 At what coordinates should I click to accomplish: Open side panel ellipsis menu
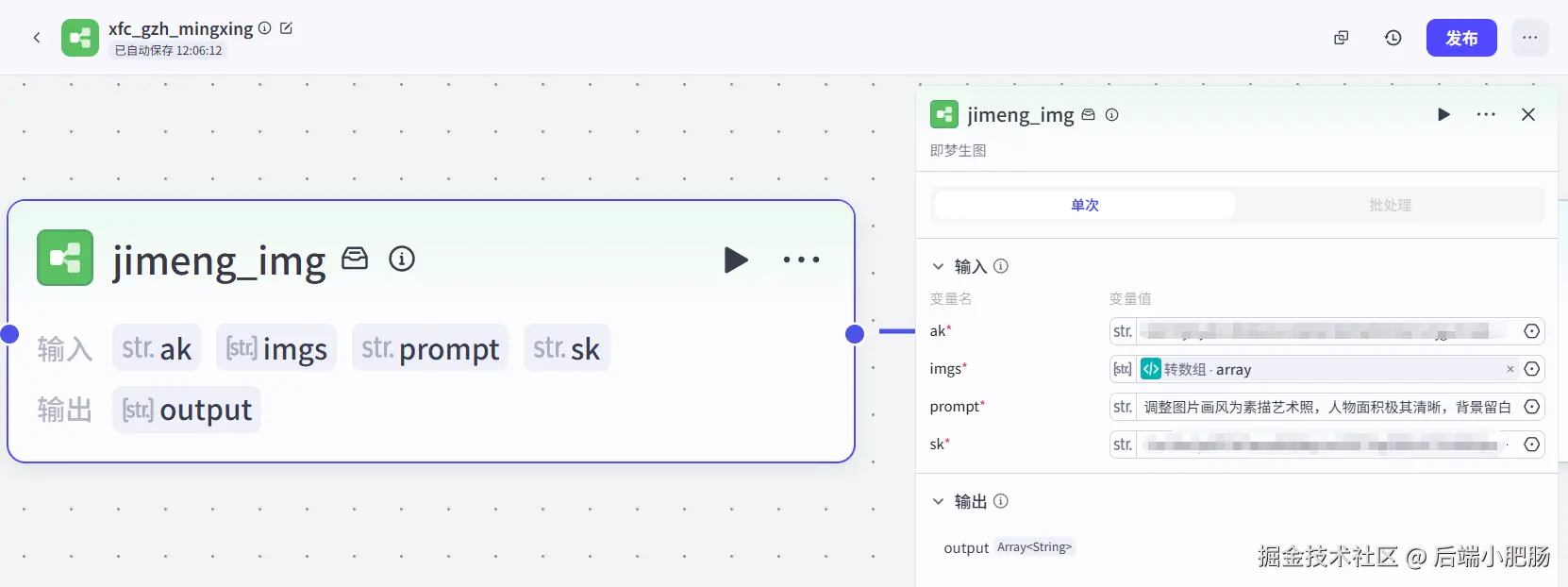tap(1486, 114)
